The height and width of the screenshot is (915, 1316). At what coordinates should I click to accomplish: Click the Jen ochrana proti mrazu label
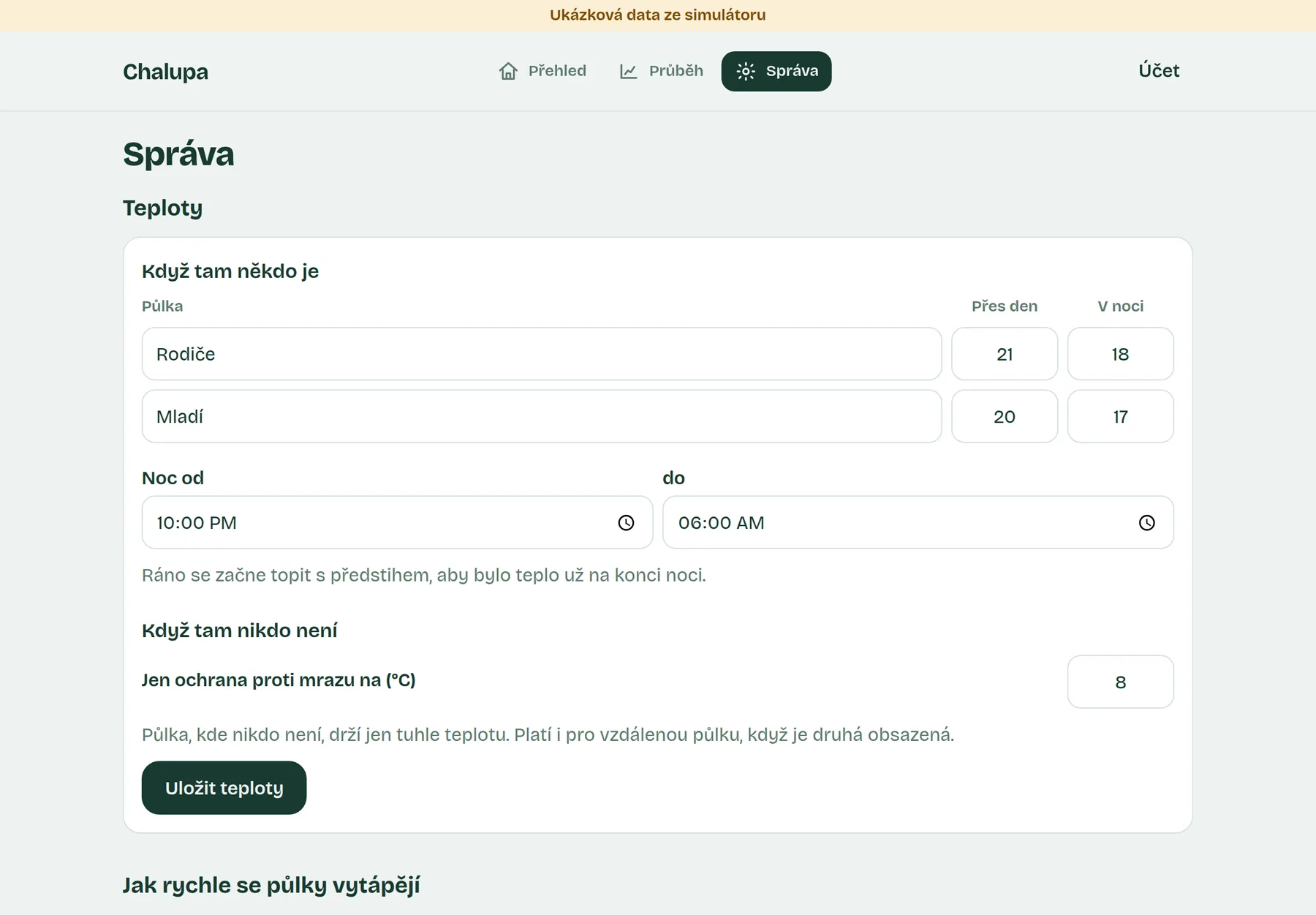279,680
